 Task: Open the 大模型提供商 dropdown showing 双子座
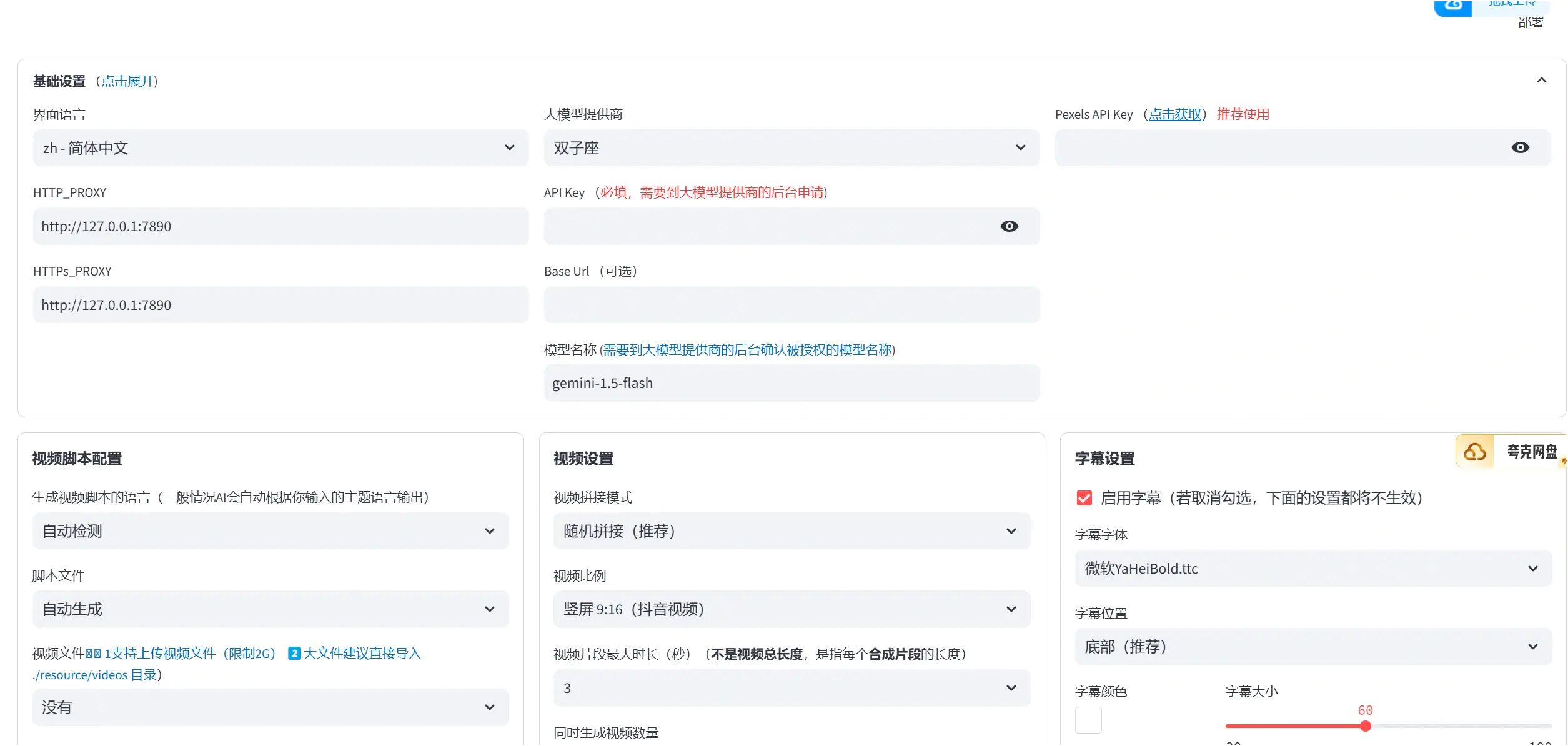[x=1020, y=148]
